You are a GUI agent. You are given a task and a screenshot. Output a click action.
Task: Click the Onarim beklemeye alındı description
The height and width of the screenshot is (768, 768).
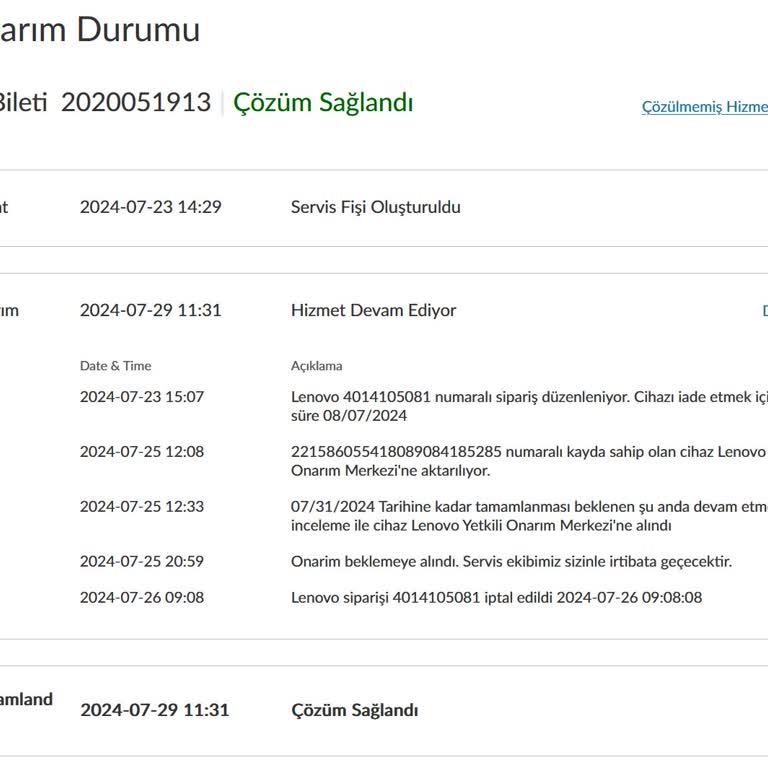click(x=511, y=562)
